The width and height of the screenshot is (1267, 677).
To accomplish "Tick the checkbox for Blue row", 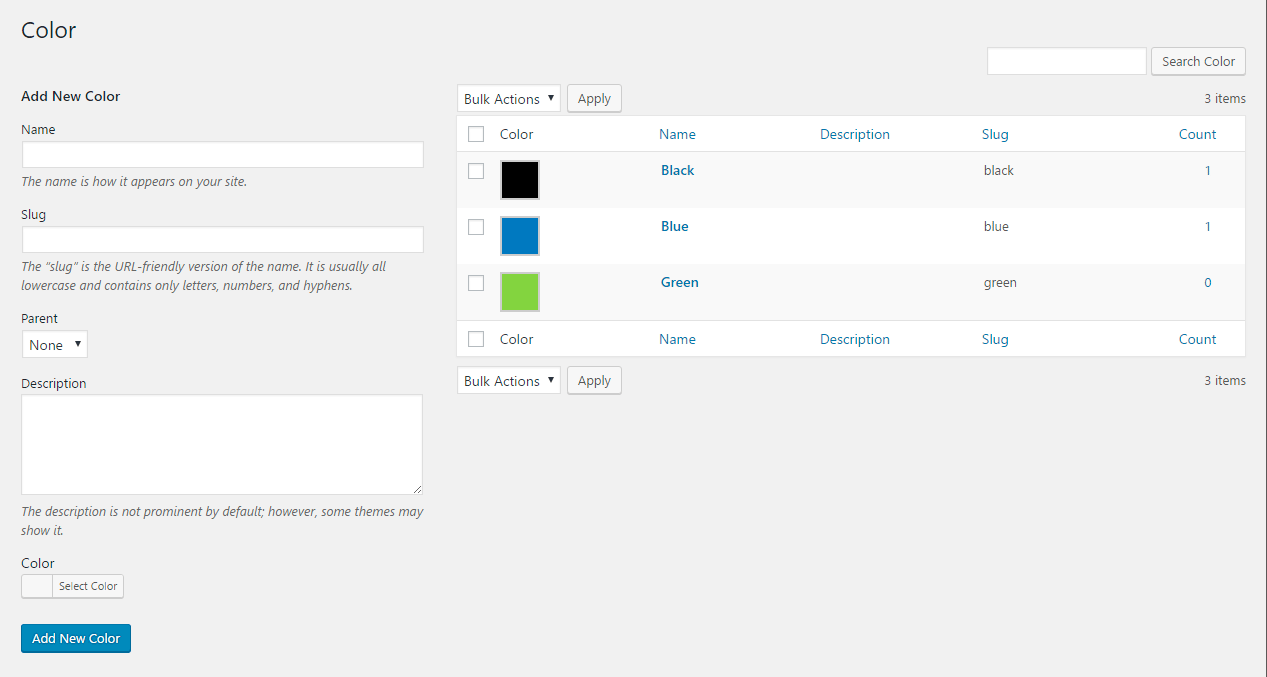I will [476, 227].
